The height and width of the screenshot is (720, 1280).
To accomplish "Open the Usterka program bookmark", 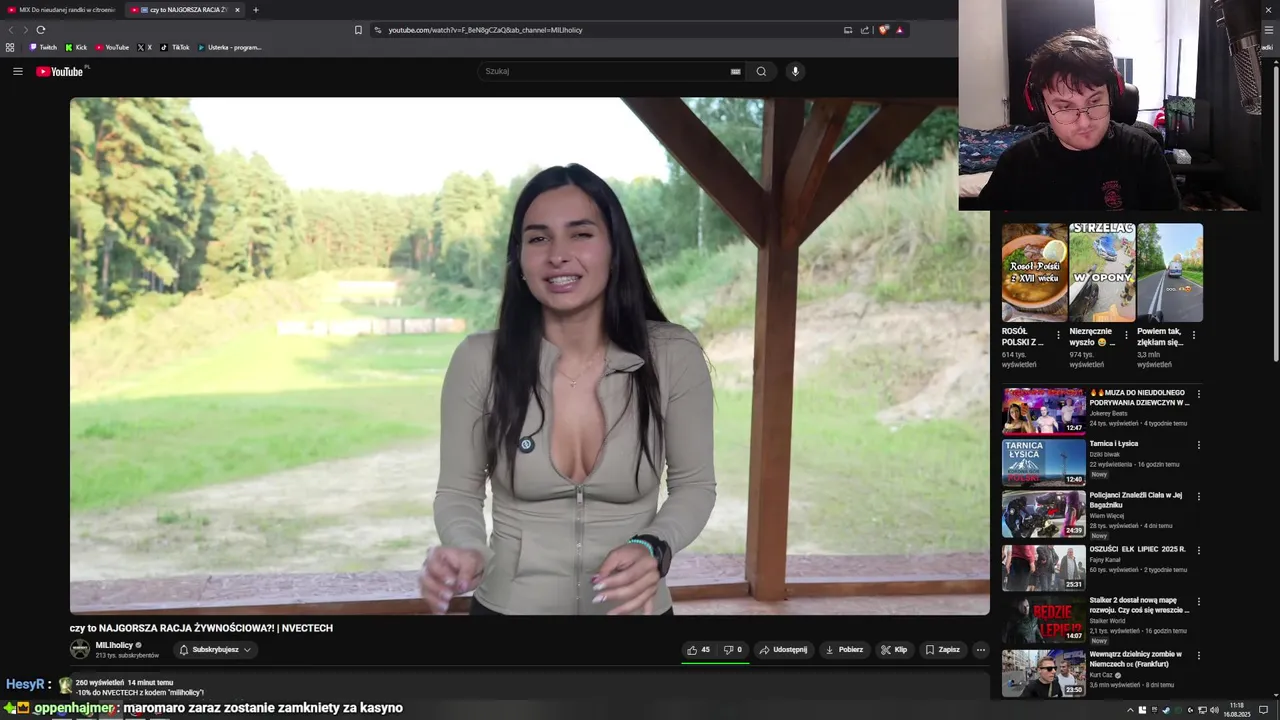I will (x=230, y=47).
